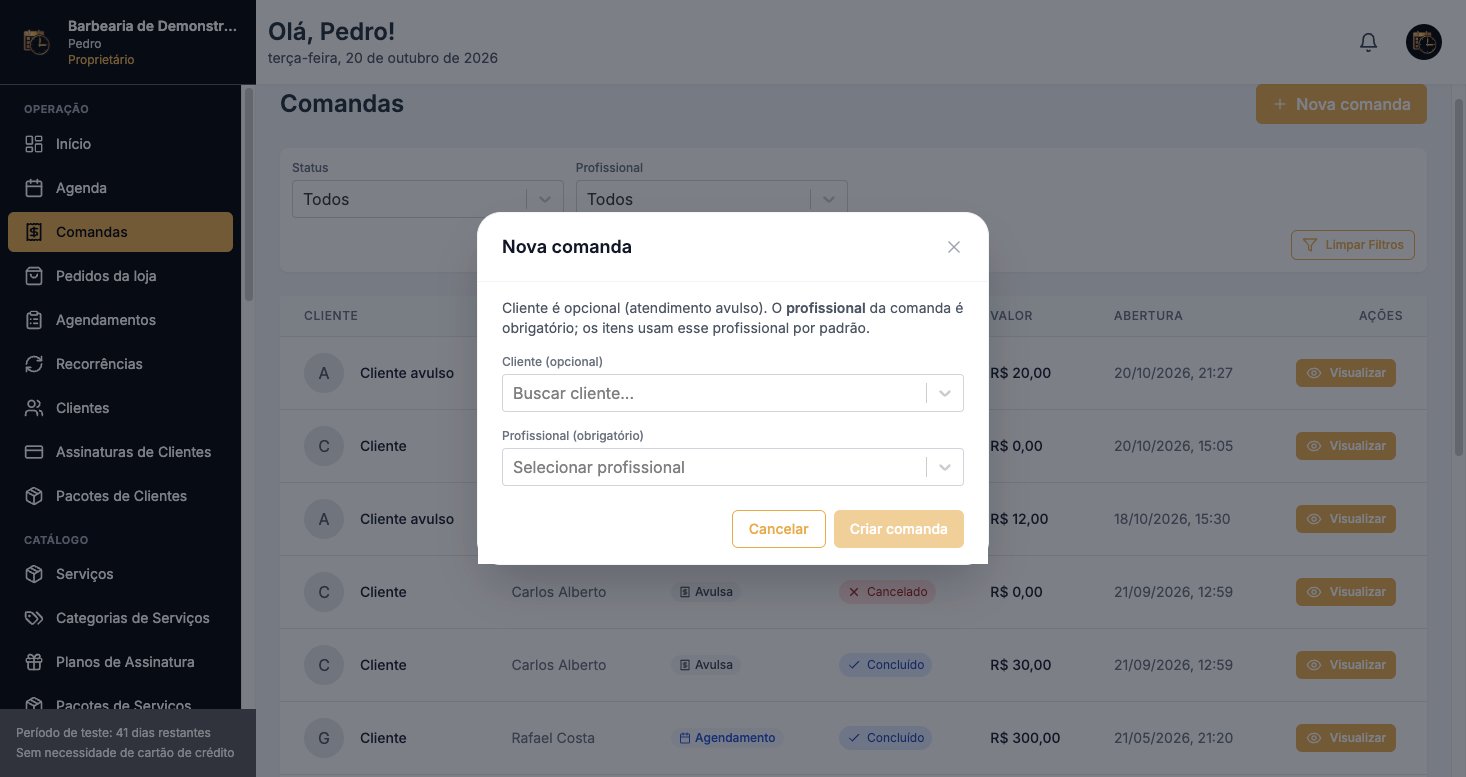Click the Recorrências refresh icon
Screen dimensions: 1466x777
click(34, 364)
